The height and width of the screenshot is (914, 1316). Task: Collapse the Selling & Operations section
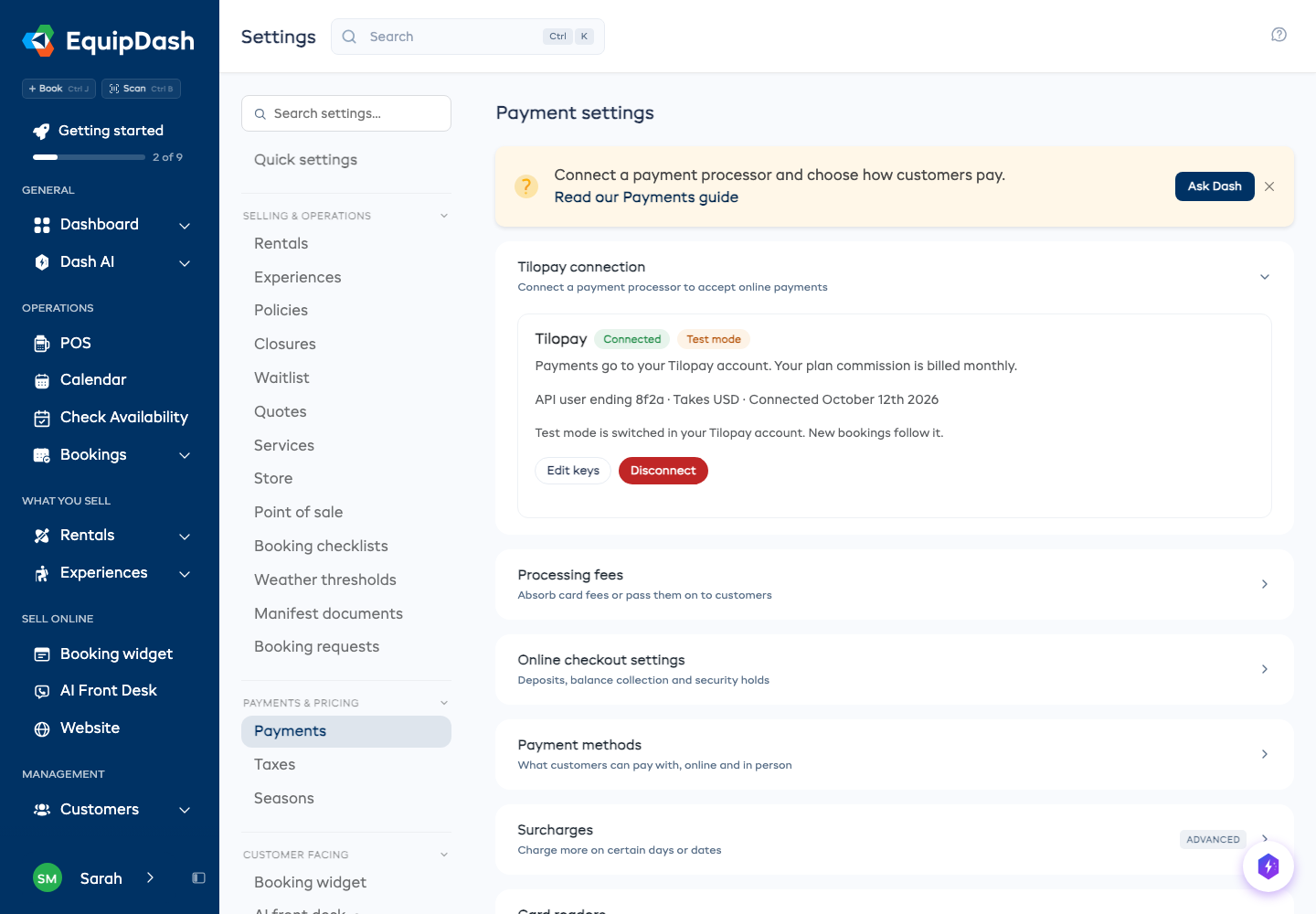pyautogui.click(x=444, y=216)
